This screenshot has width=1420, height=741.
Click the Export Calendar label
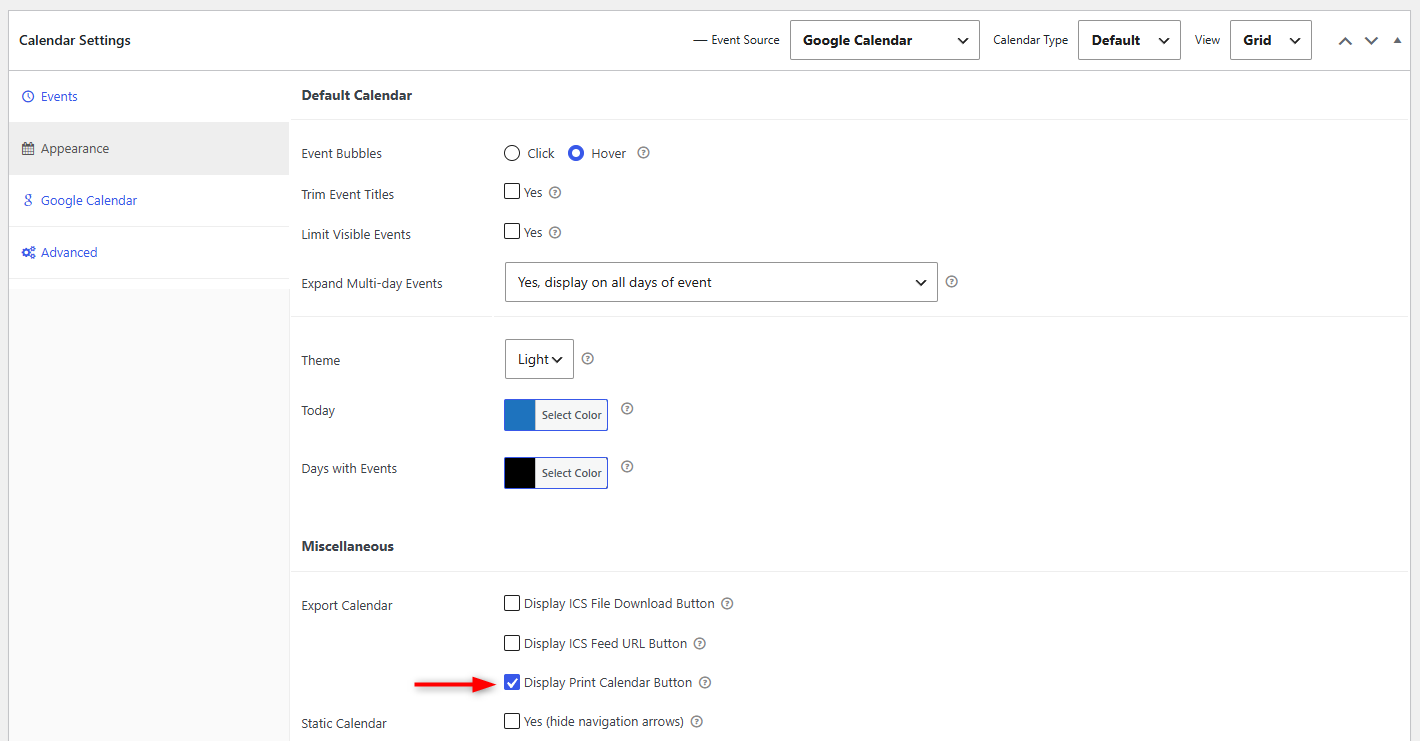[x=347, y=605]
